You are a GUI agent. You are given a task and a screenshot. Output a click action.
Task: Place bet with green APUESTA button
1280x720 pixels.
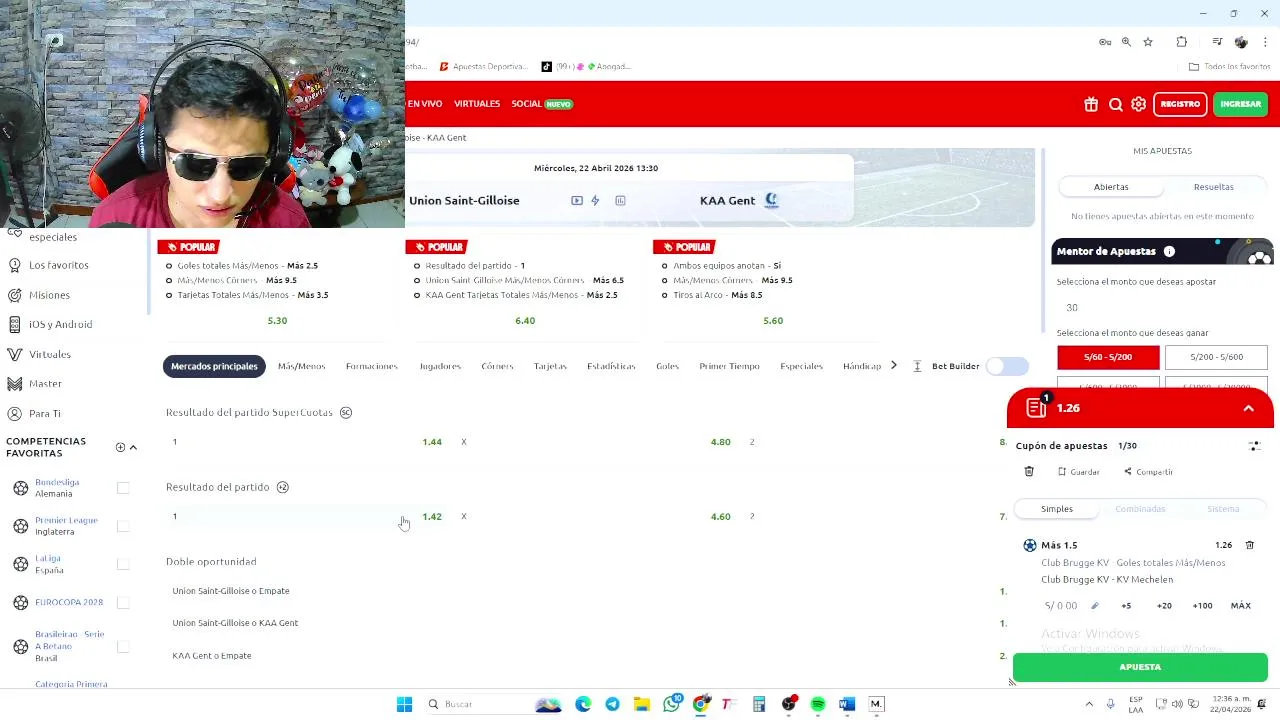pos(1140,667)
